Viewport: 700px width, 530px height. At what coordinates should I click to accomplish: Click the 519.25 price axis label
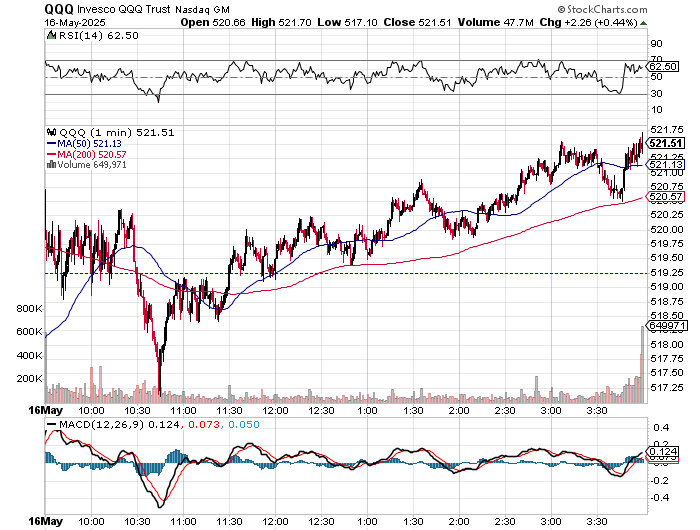click(x=667, y=272)
